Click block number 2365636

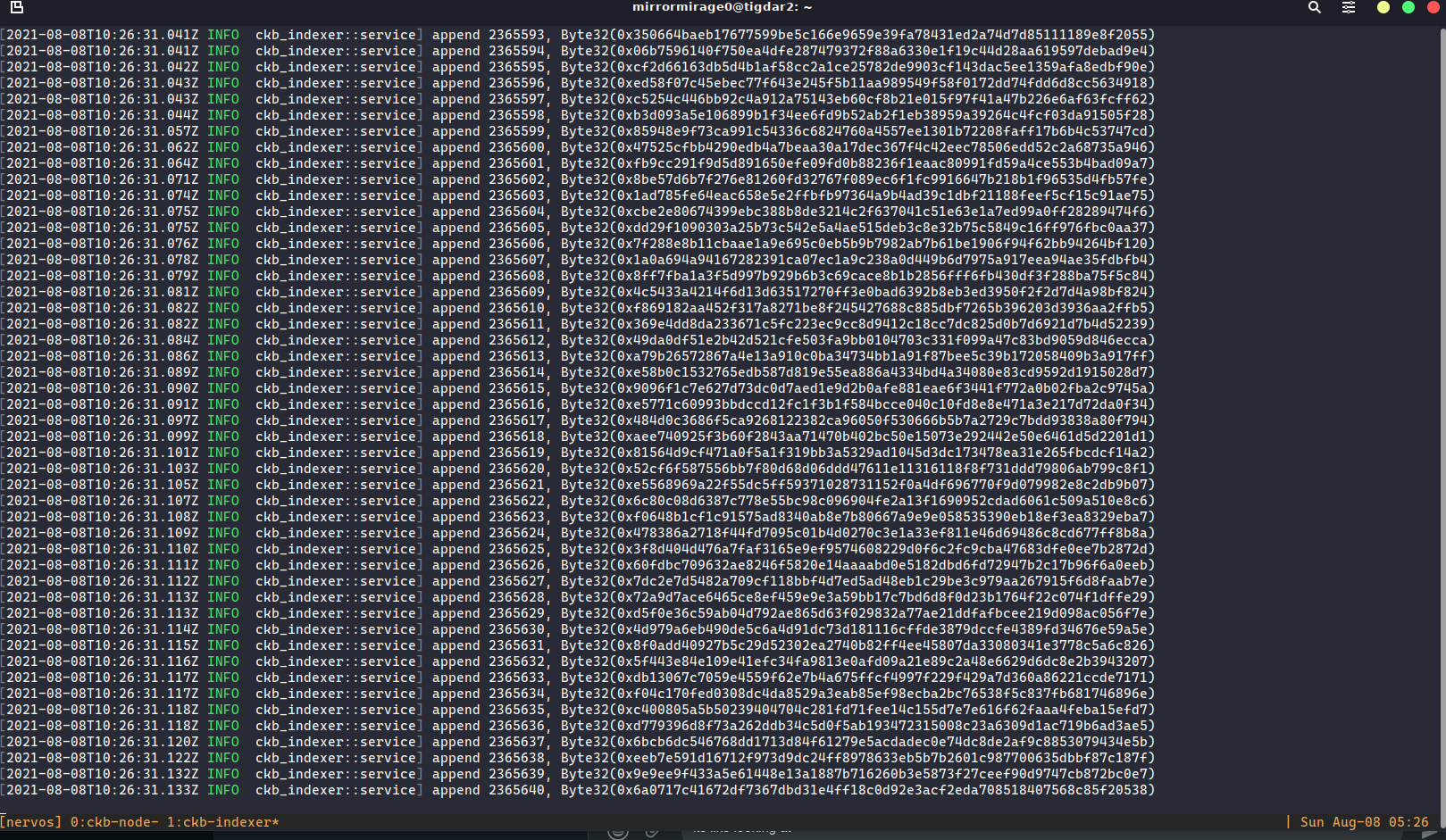516,726
